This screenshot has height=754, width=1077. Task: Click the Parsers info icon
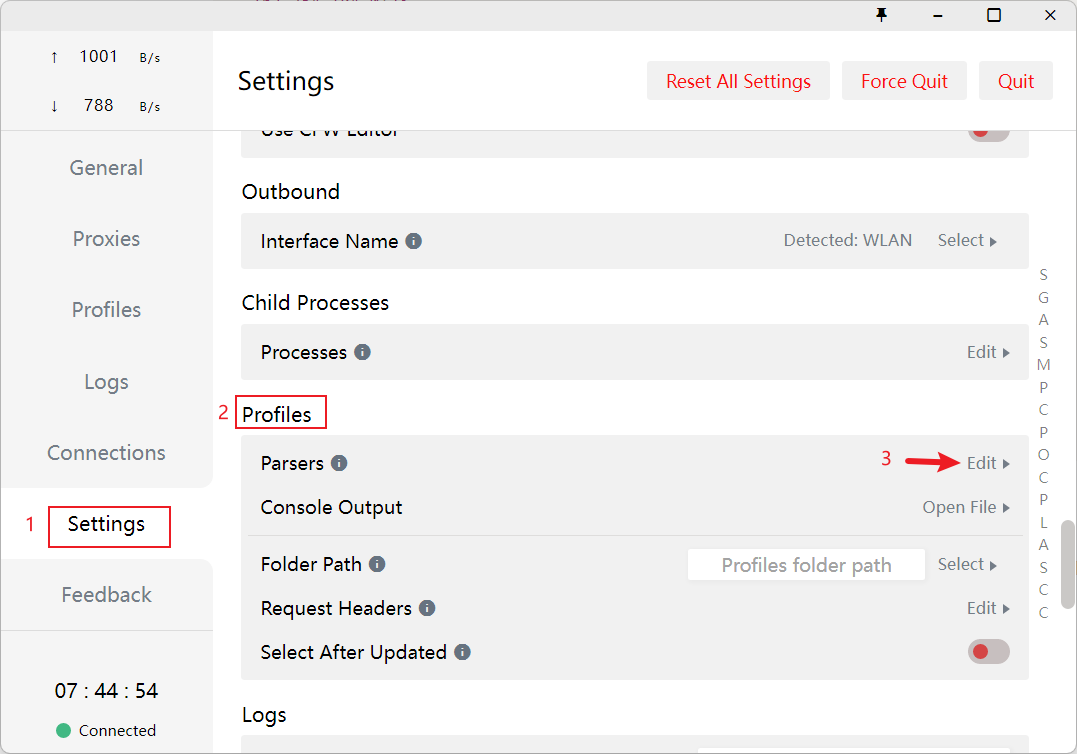coord(338,463)
